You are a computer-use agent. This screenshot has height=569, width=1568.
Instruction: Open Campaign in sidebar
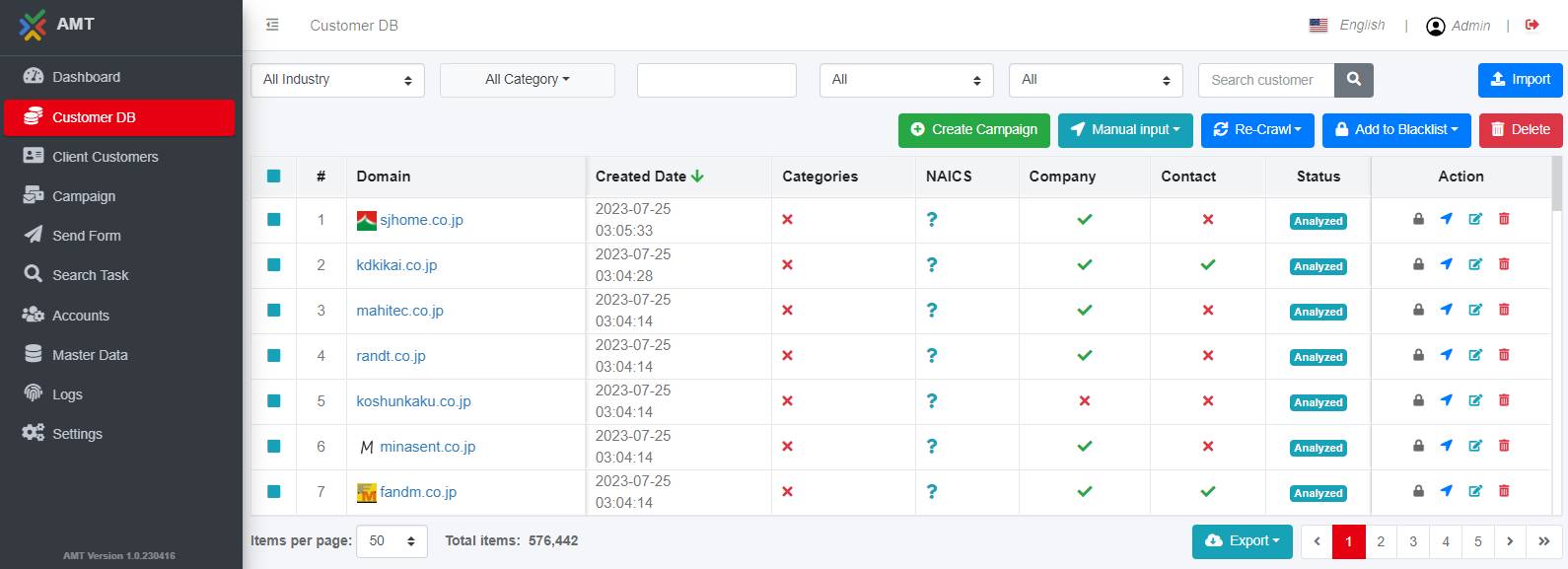pyautogui.click(x=119, y=196)
